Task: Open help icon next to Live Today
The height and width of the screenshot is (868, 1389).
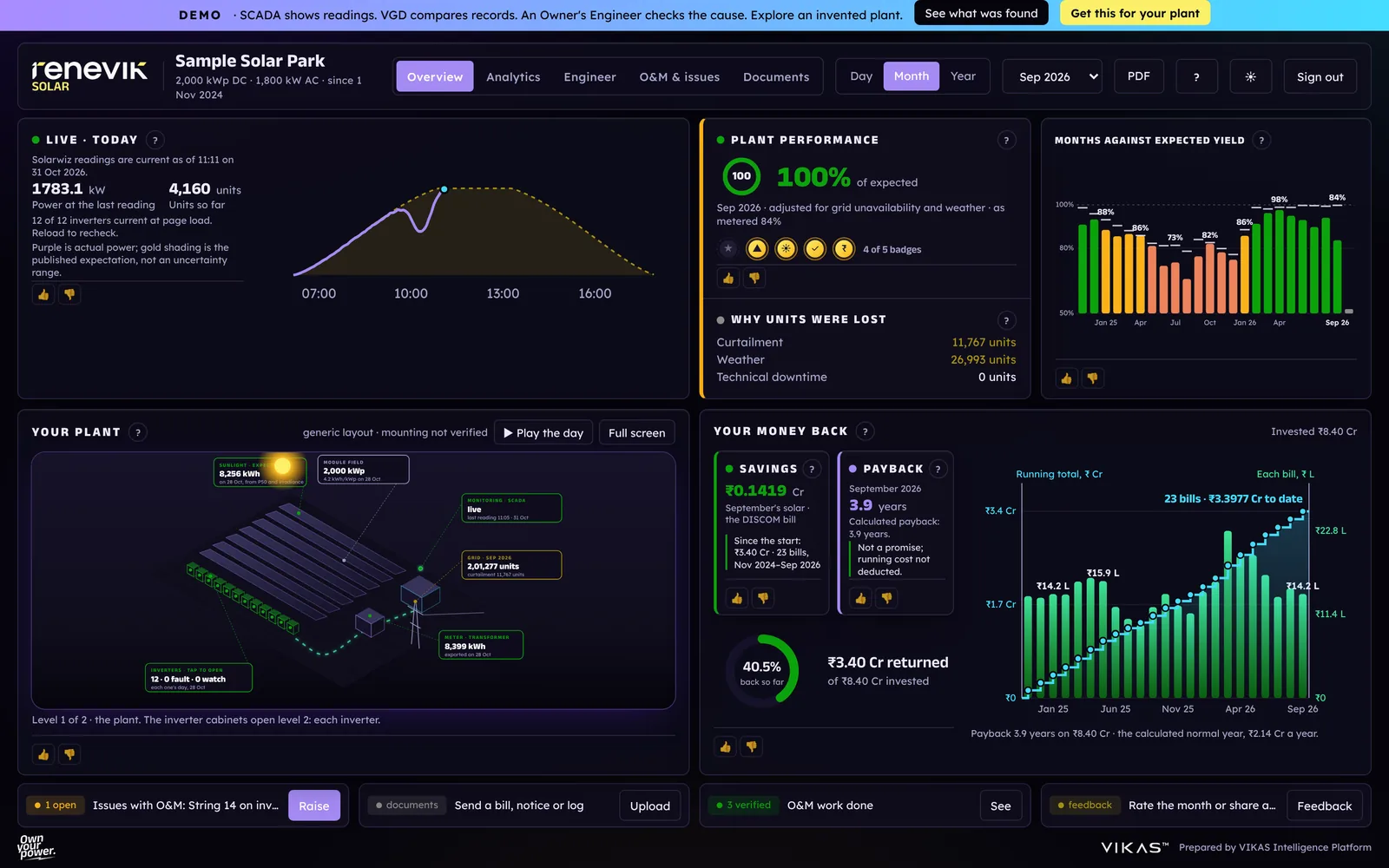Action: pyautogui.click(x=155, y=140)
